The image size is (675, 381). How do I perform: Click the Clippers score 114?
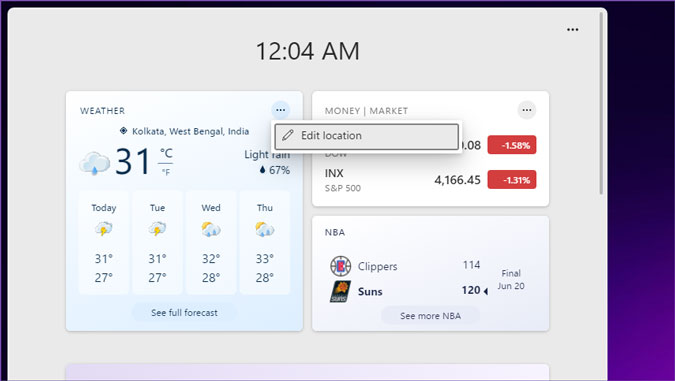(x=471, y=265)
